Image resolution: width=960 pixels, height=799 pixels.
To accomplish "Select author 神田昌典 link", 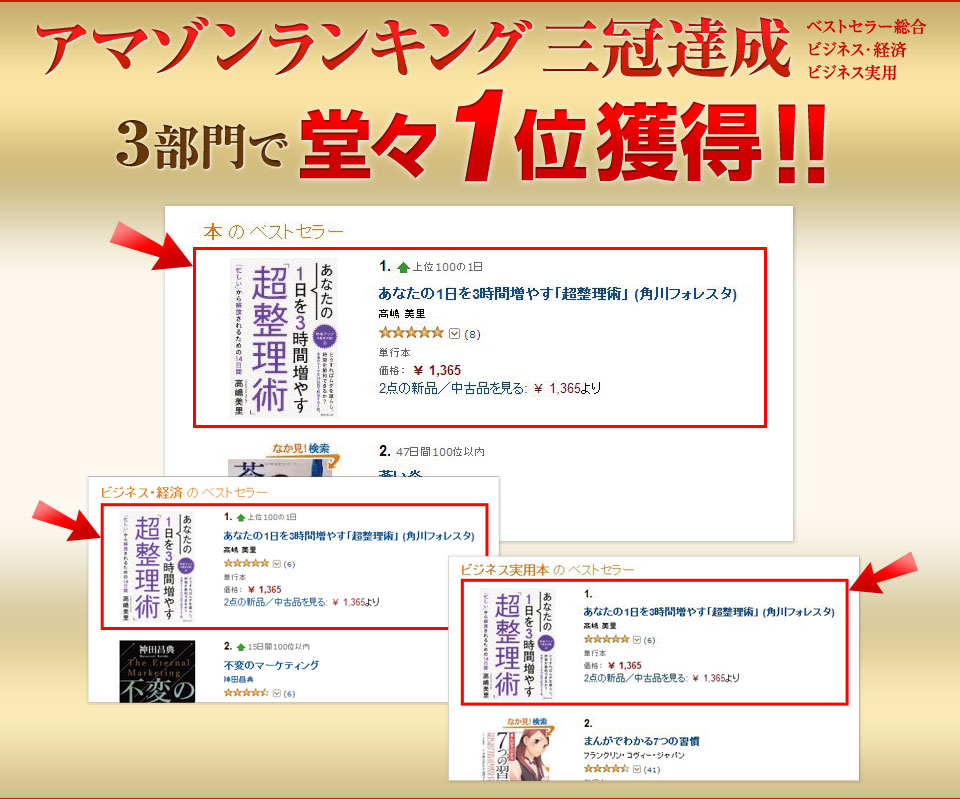I will click(239, 680).
